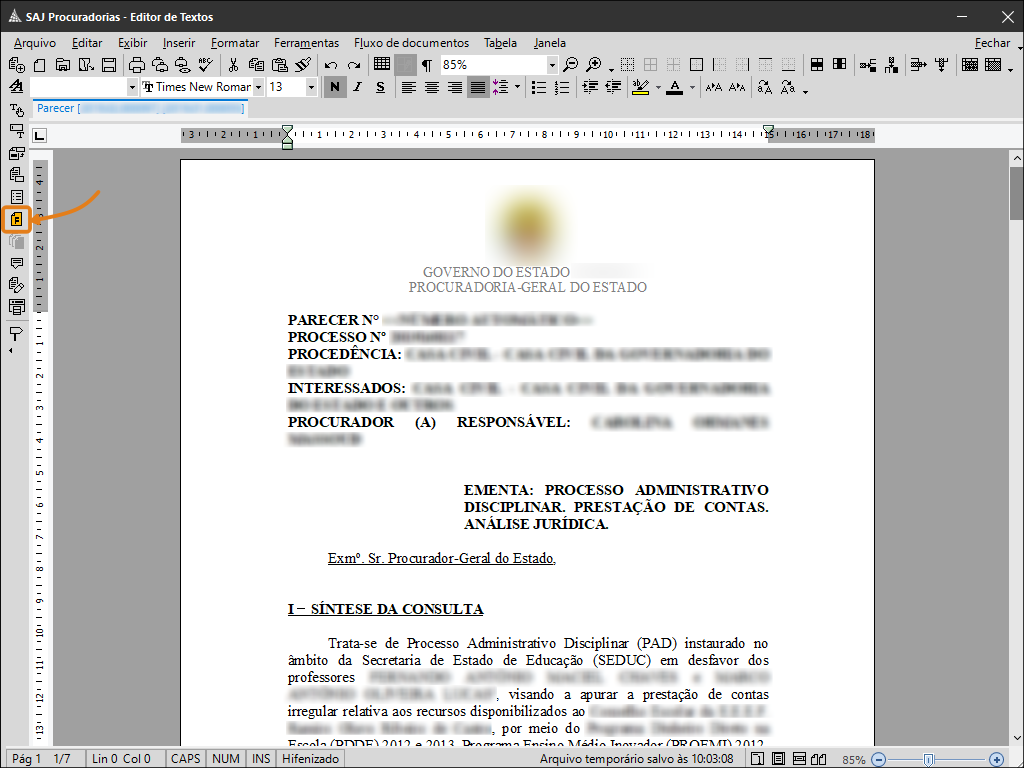Image resolution: width=1024 pixels, height=768 pixels.
Task: Open the Janela menu
Action: (x=549, y=43)
